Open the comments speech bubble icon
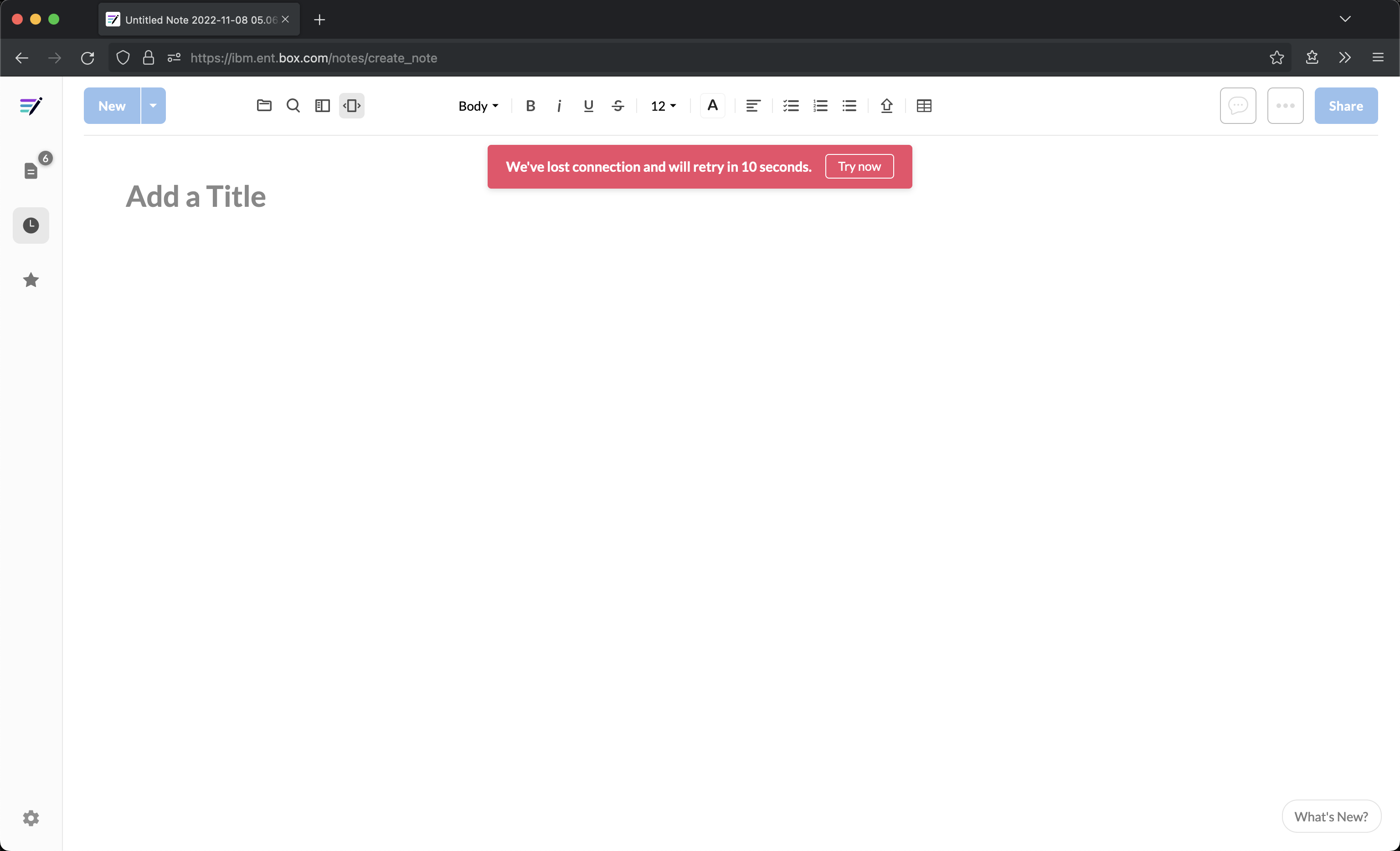Viewport: 1400px width, 851px height. pos(1238,106)
